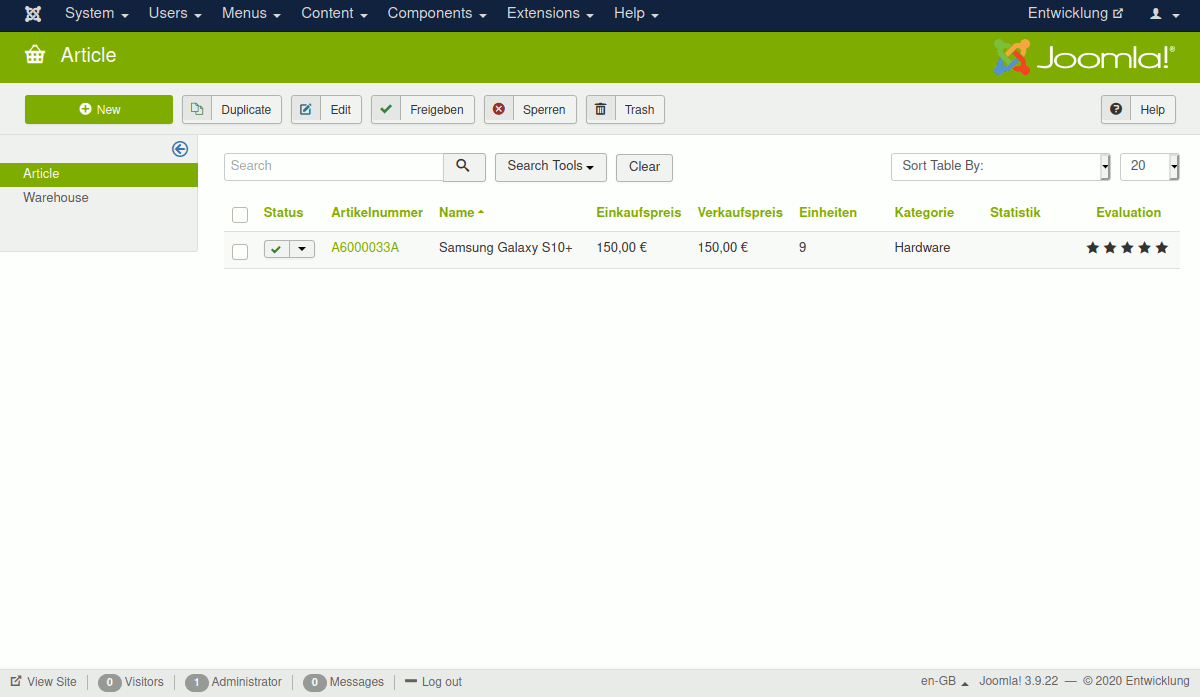Tick the select-all checkbox in table header
The height and width of the screenshot is (697, 1200).
tap(240, 214)
